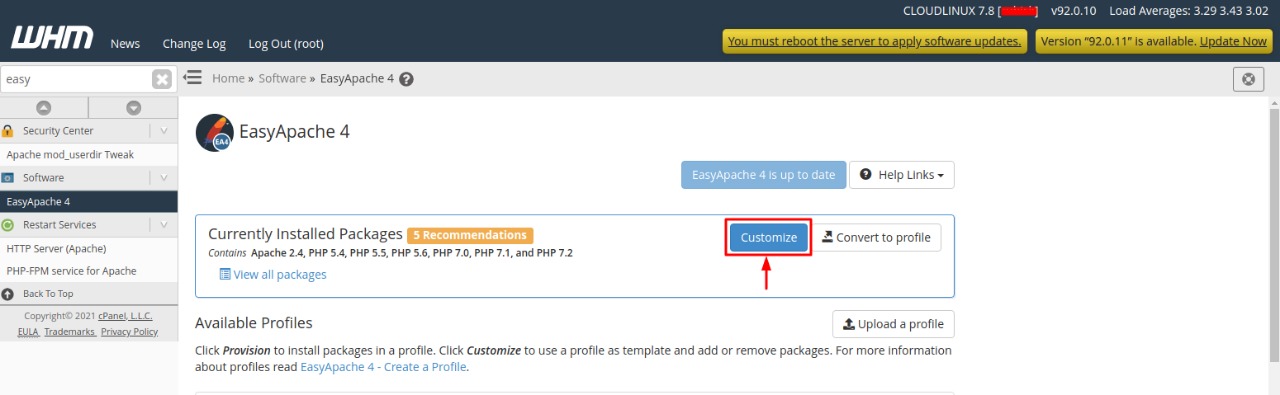Collapse the Software section chevron
This screenshot has height=395, width=1280.
[x=164, y=178]
